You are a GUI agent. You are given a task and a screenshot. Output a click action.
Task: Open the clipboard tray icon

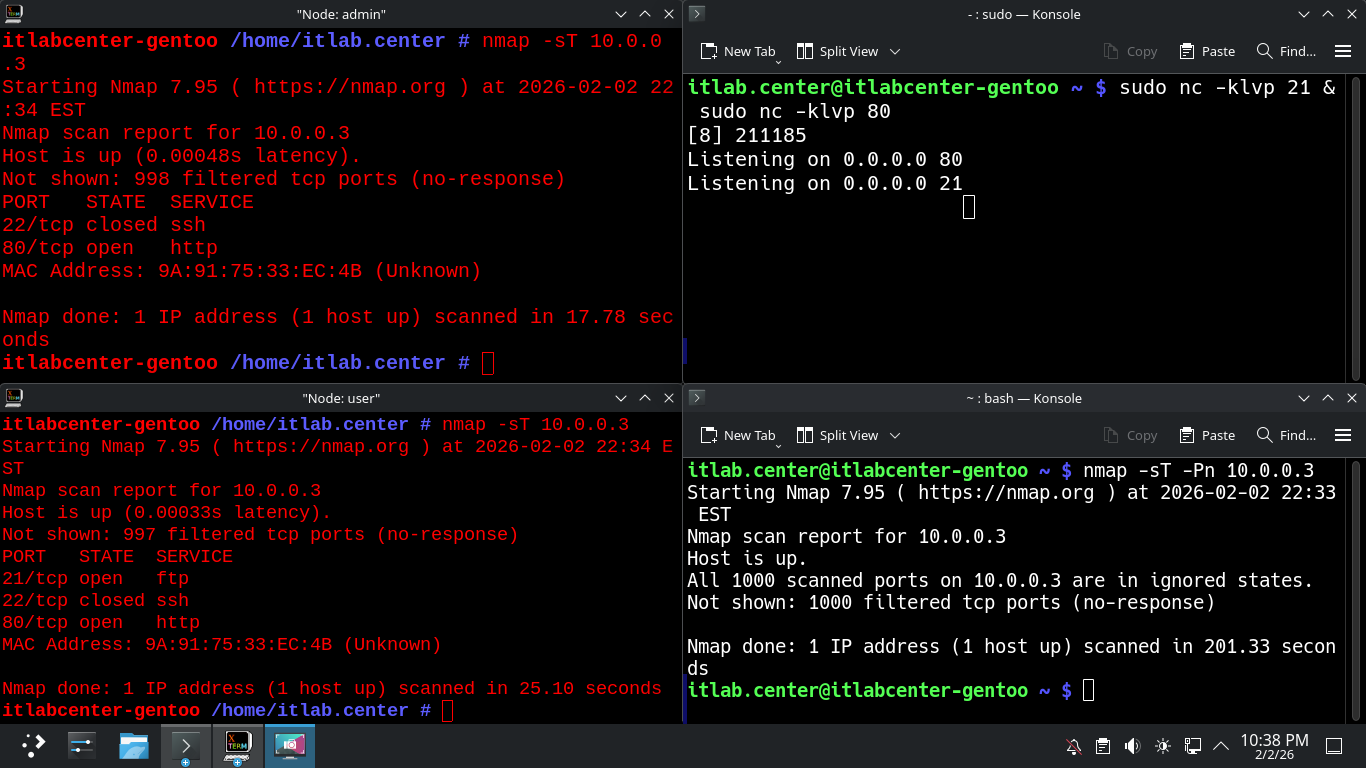(1103, 746)
